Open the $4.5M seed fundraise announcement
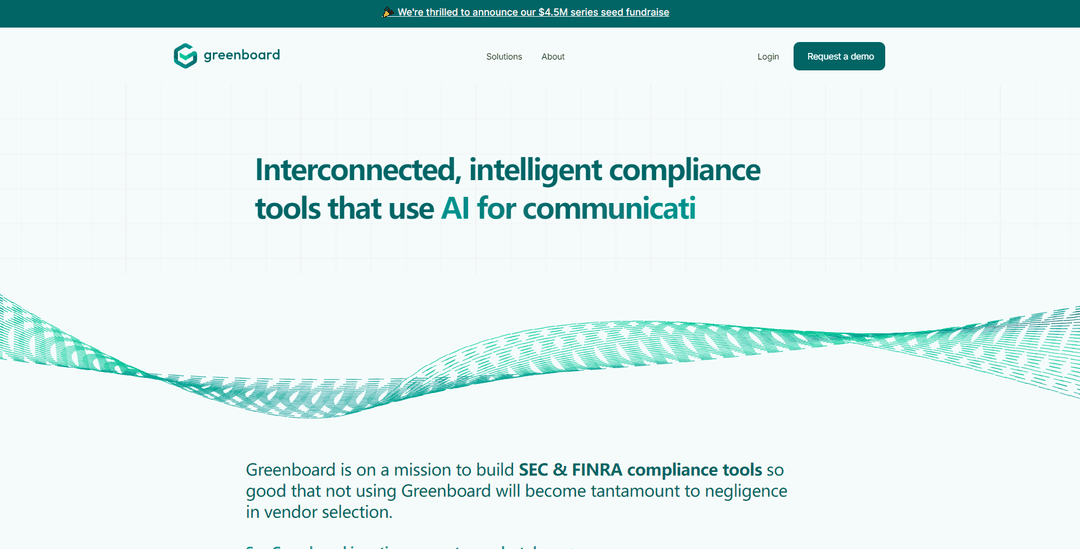 532,12
